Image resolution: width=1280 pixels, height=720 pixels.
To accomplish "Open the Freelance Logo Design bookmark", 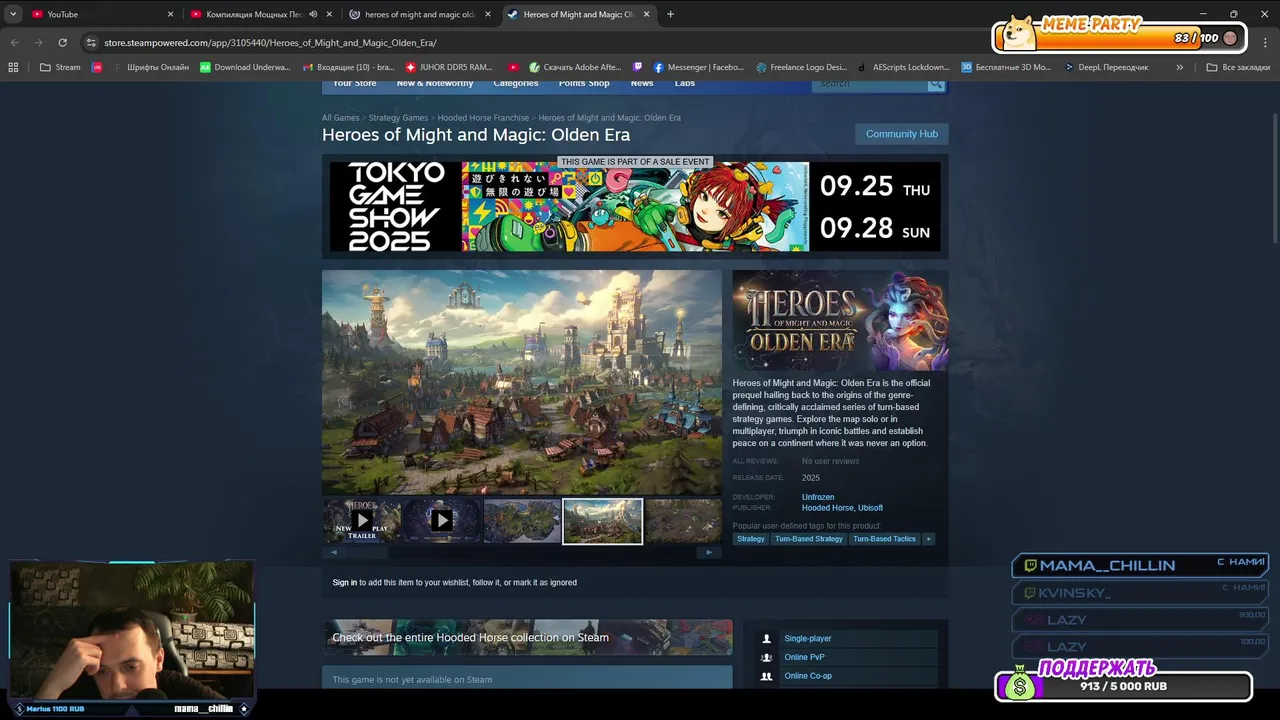I will 801,67.
